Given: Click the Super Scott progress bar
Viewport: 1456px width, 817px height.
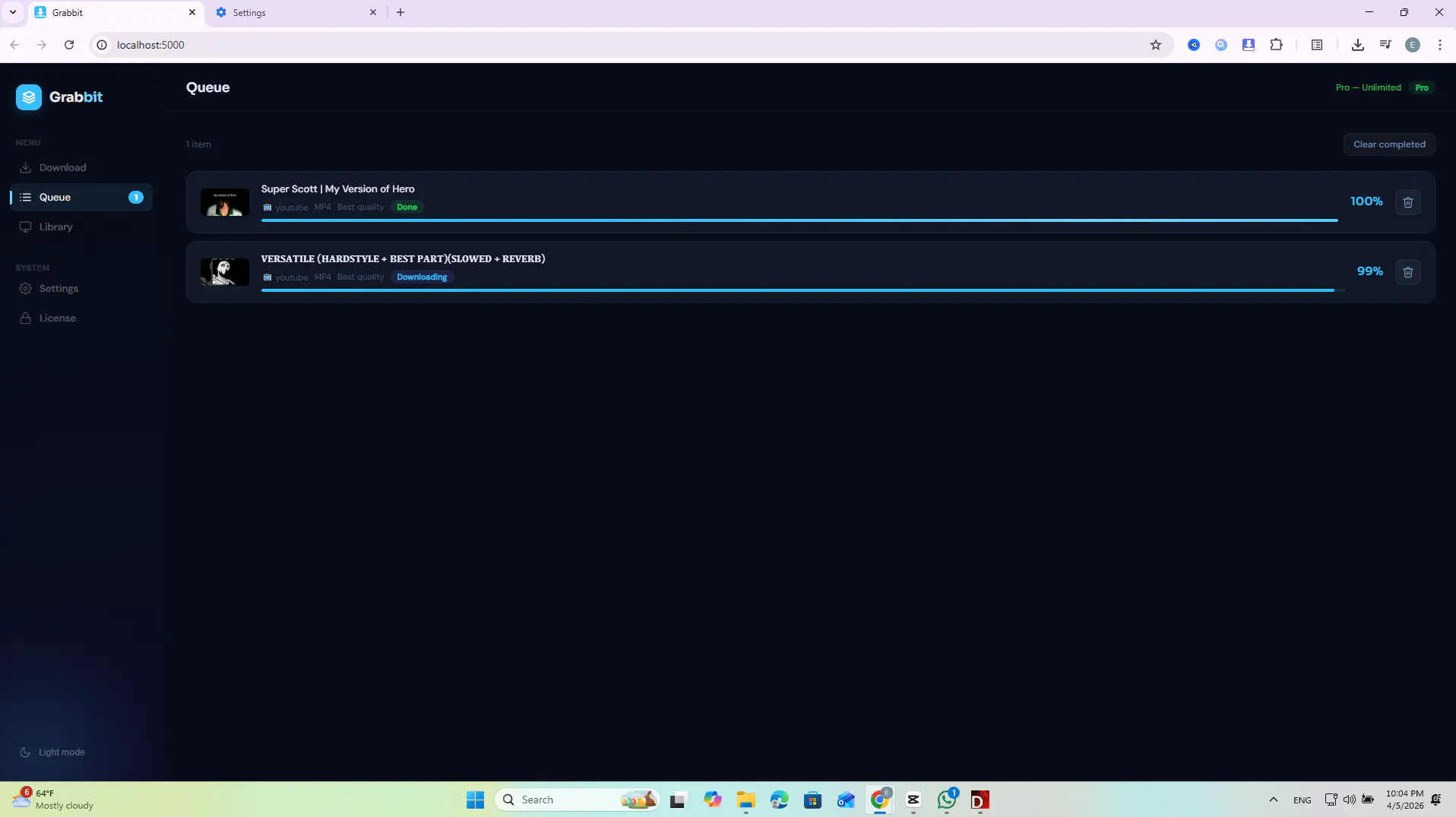Looking at the screenshot, I should (799, 220).
